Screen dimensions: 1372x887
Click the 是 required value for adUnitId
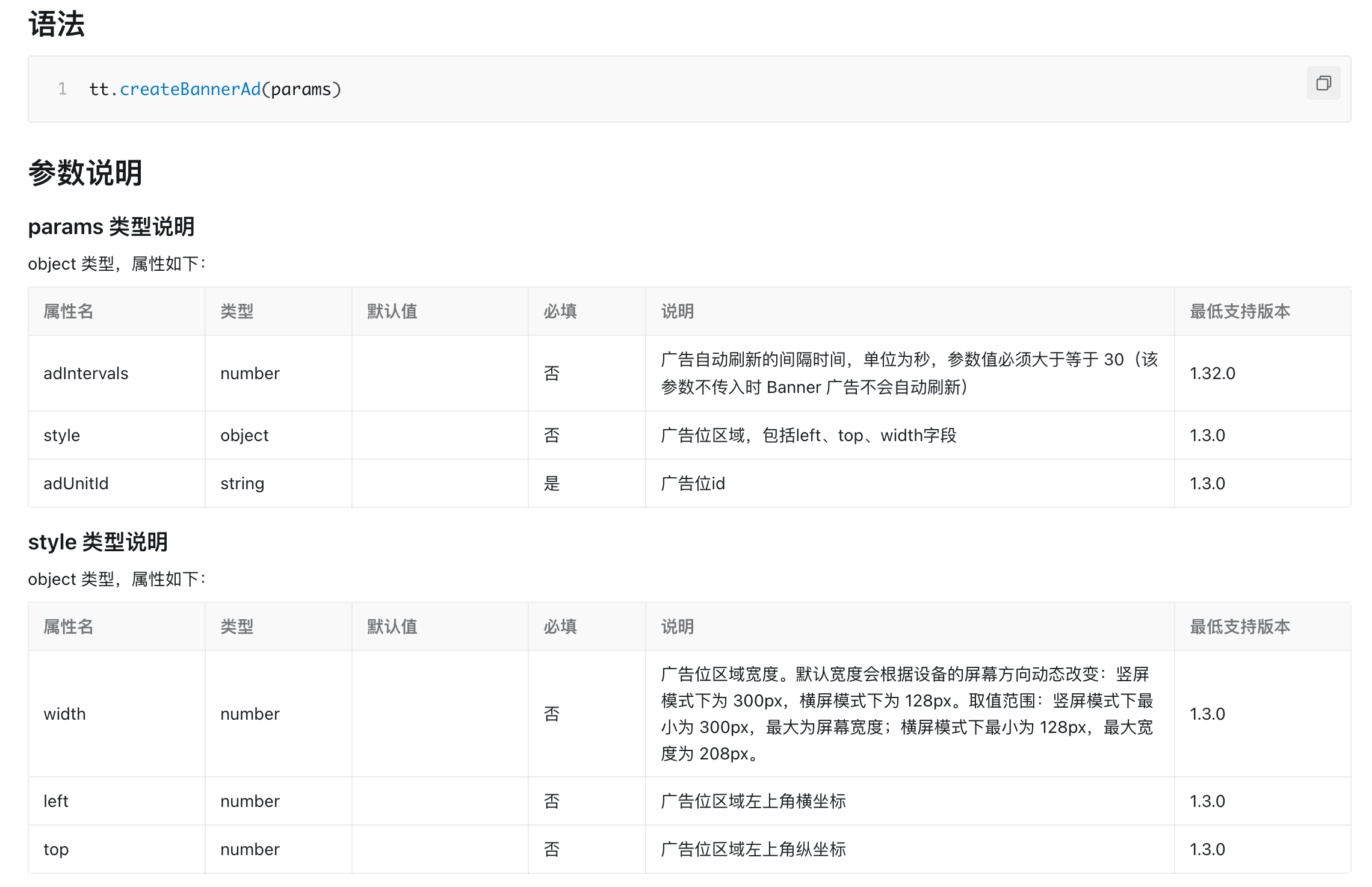552,484
